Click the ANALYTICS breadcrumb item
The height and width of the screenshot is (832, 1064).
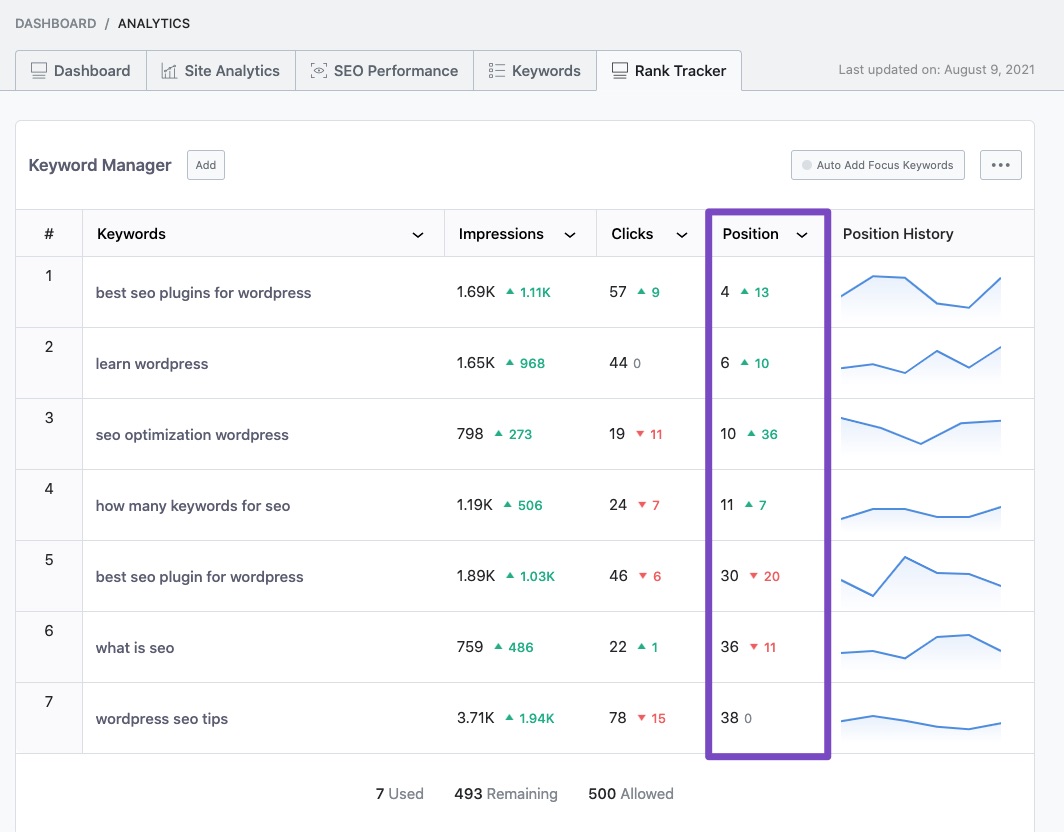point(153,23)
